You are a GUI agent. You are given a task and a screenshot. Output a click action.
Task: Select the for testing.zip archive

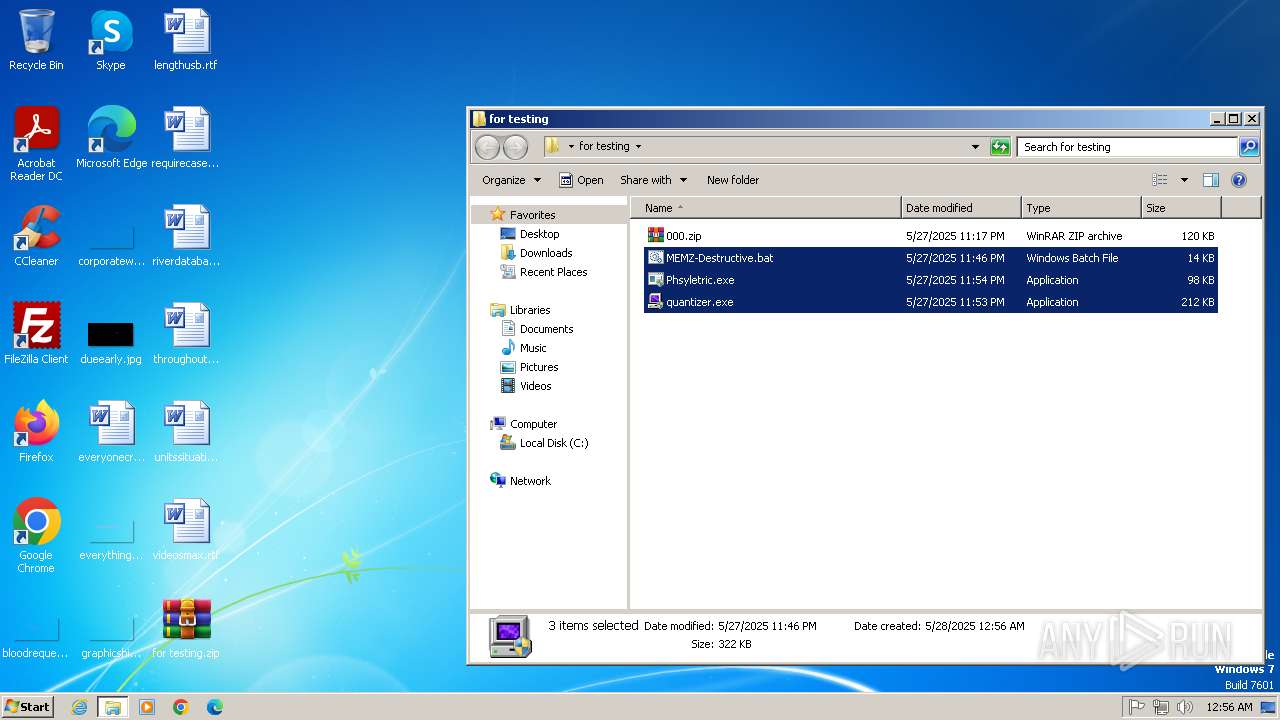(186, 628)
